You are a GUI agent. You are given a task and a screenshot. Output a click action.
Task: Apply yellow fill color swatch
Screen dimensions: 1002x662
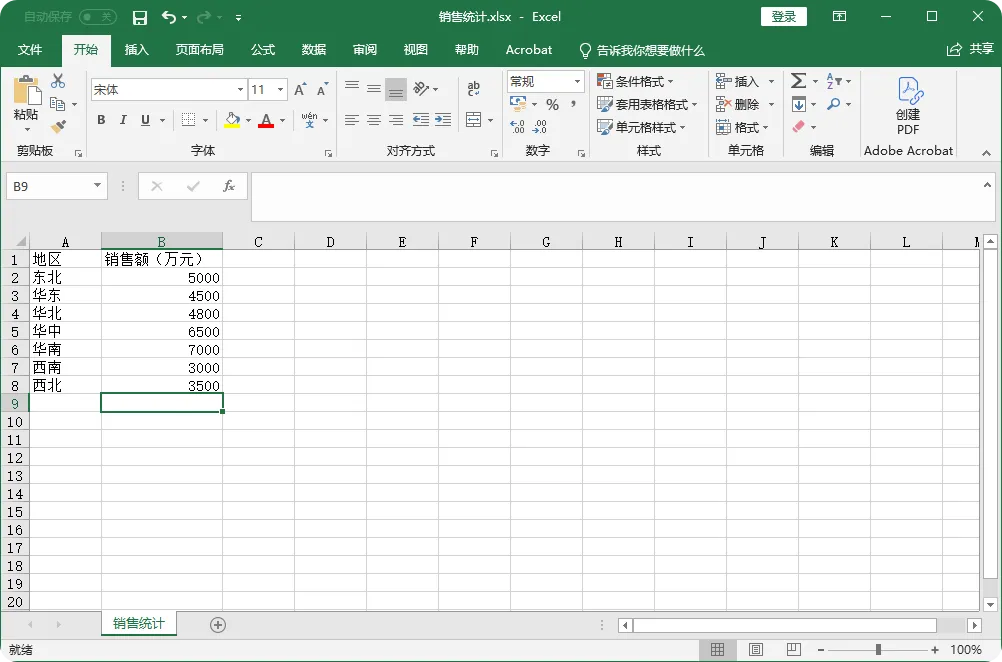point(232,120)
